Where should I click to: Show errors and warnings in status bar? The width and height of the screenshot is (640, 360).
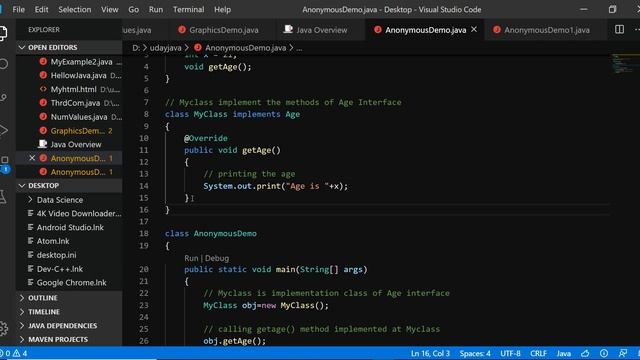14,353
